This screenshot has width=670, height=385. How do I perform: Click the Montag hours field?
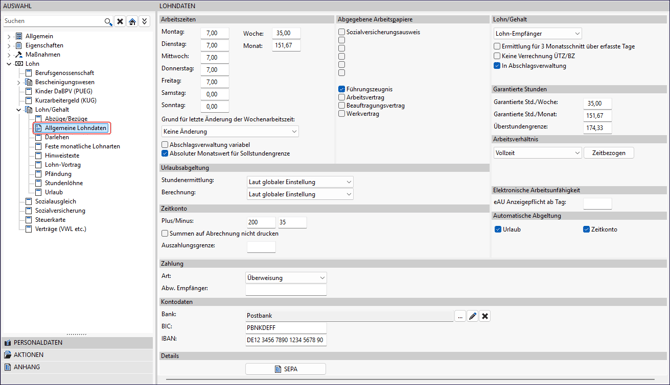point(215,33)
